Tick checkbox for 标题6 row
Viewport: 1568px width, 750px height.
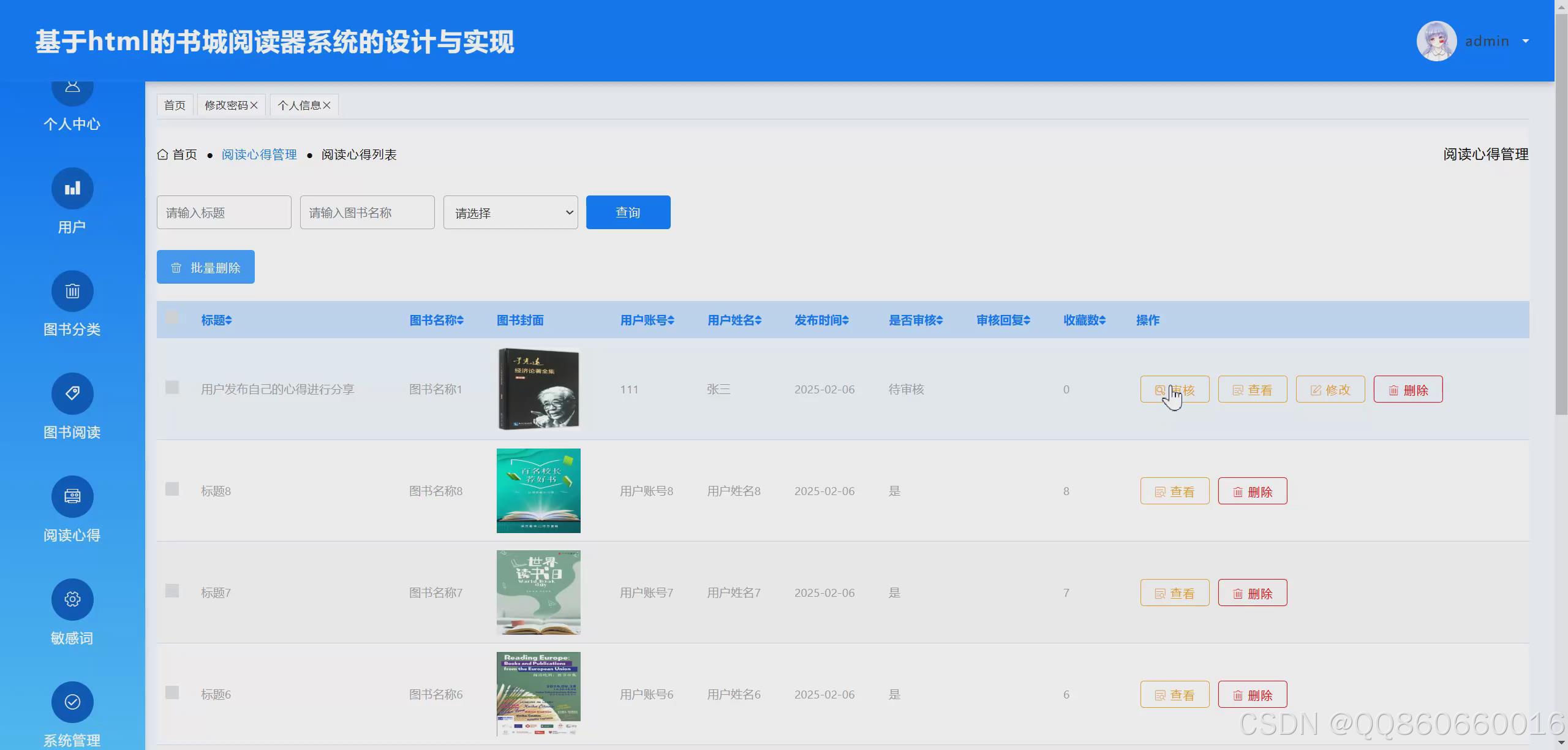pyautogui.click(x=172, y=692)
